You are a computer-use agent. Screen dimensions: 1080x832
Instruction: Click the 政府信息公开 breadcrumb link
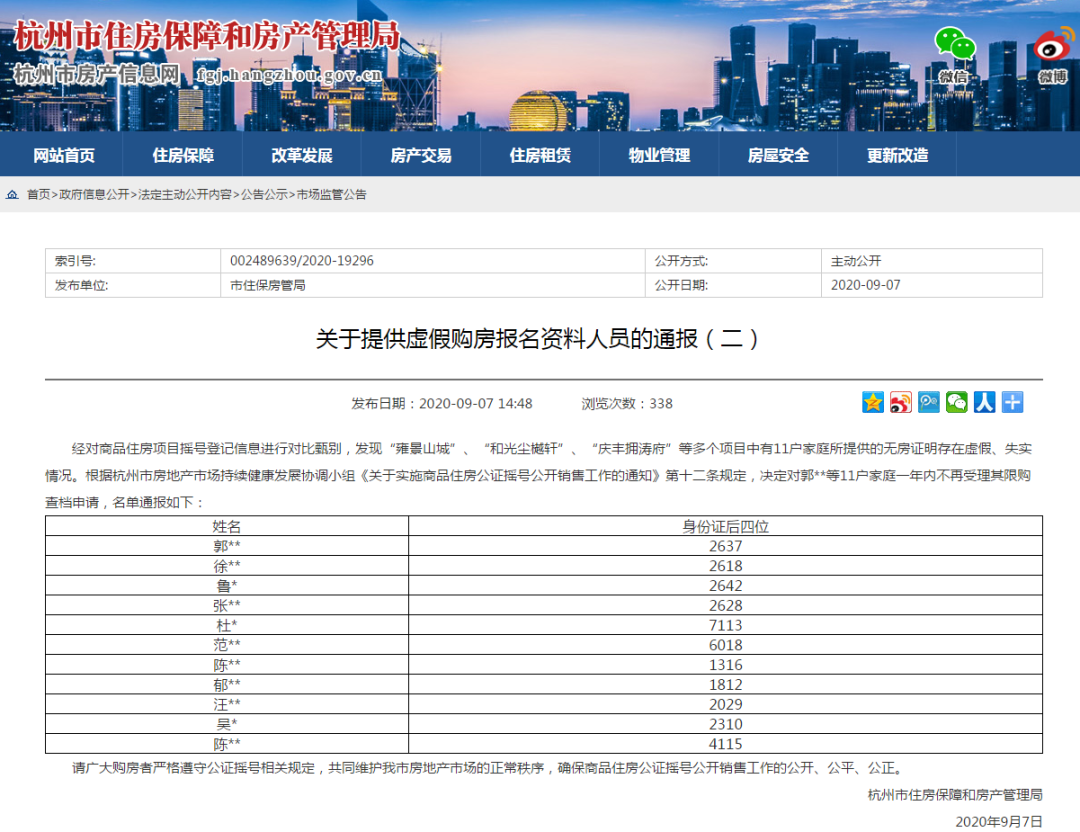(x=94, y=195)
